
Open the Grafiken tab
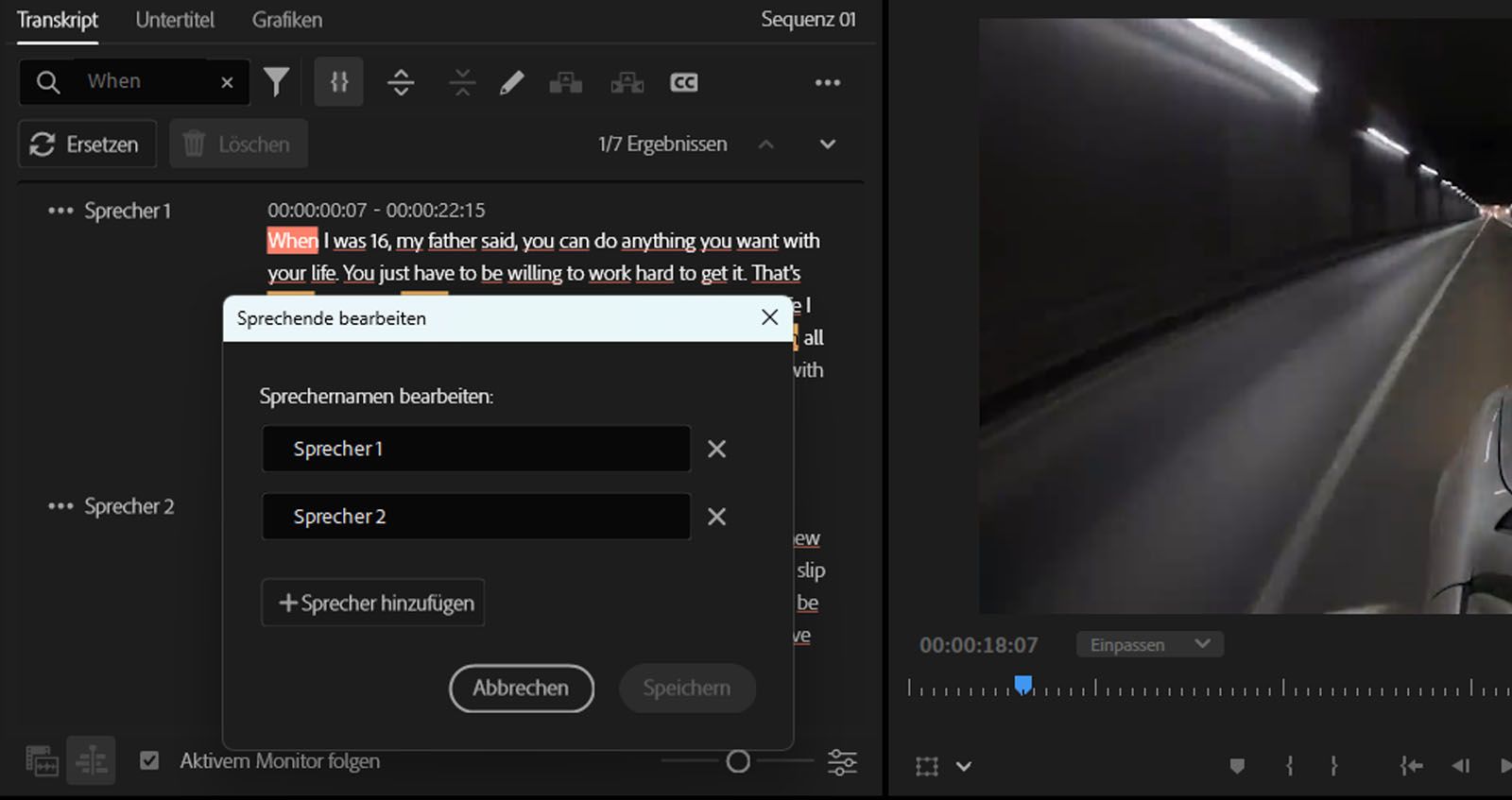[287, 20]
